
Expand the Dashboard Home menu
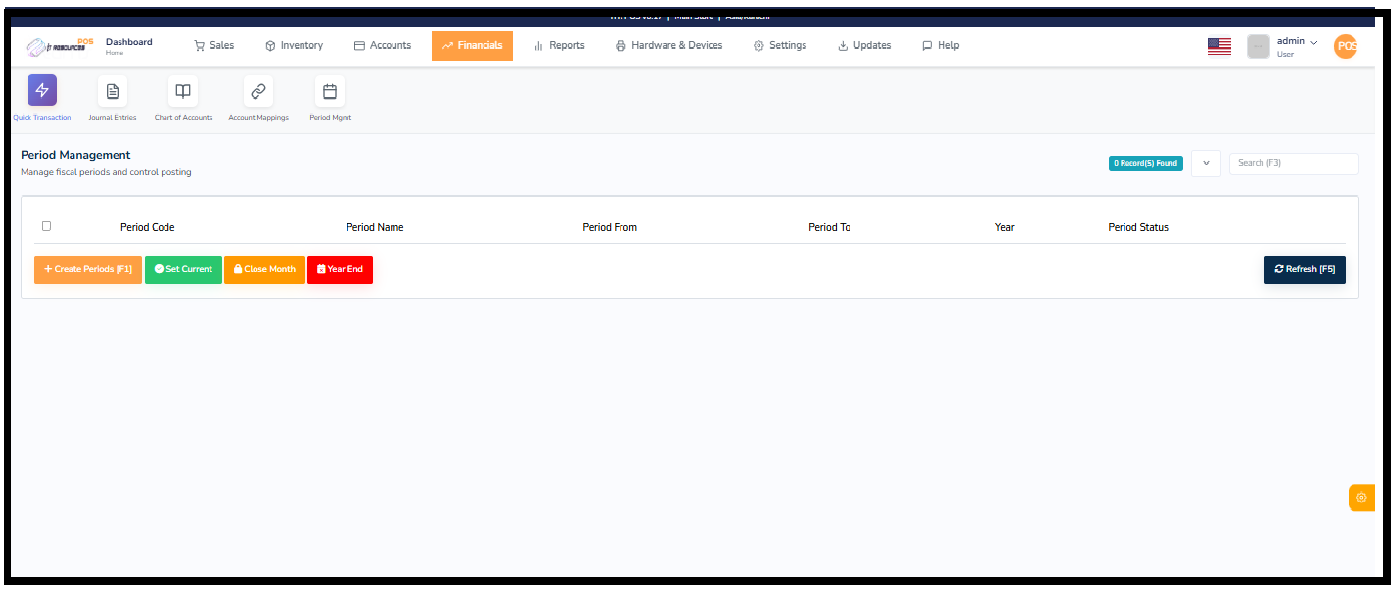point(129,45)
